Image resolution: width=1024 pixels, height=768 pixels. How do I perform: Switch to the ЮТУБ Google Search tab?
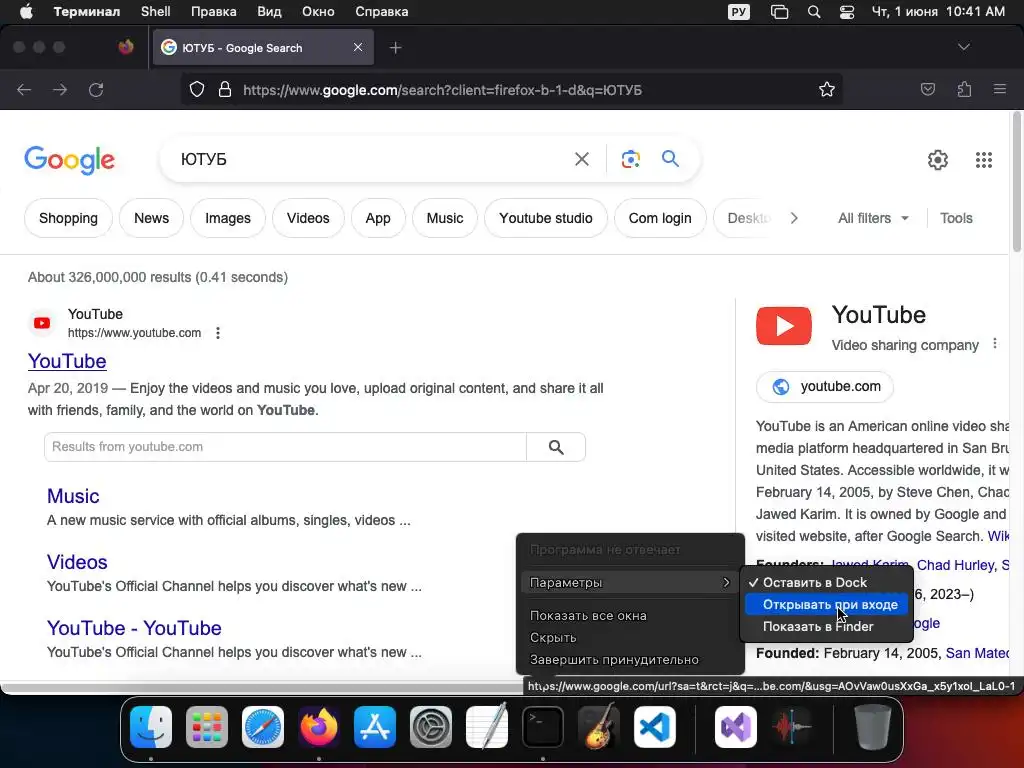(x=263, y=48)
